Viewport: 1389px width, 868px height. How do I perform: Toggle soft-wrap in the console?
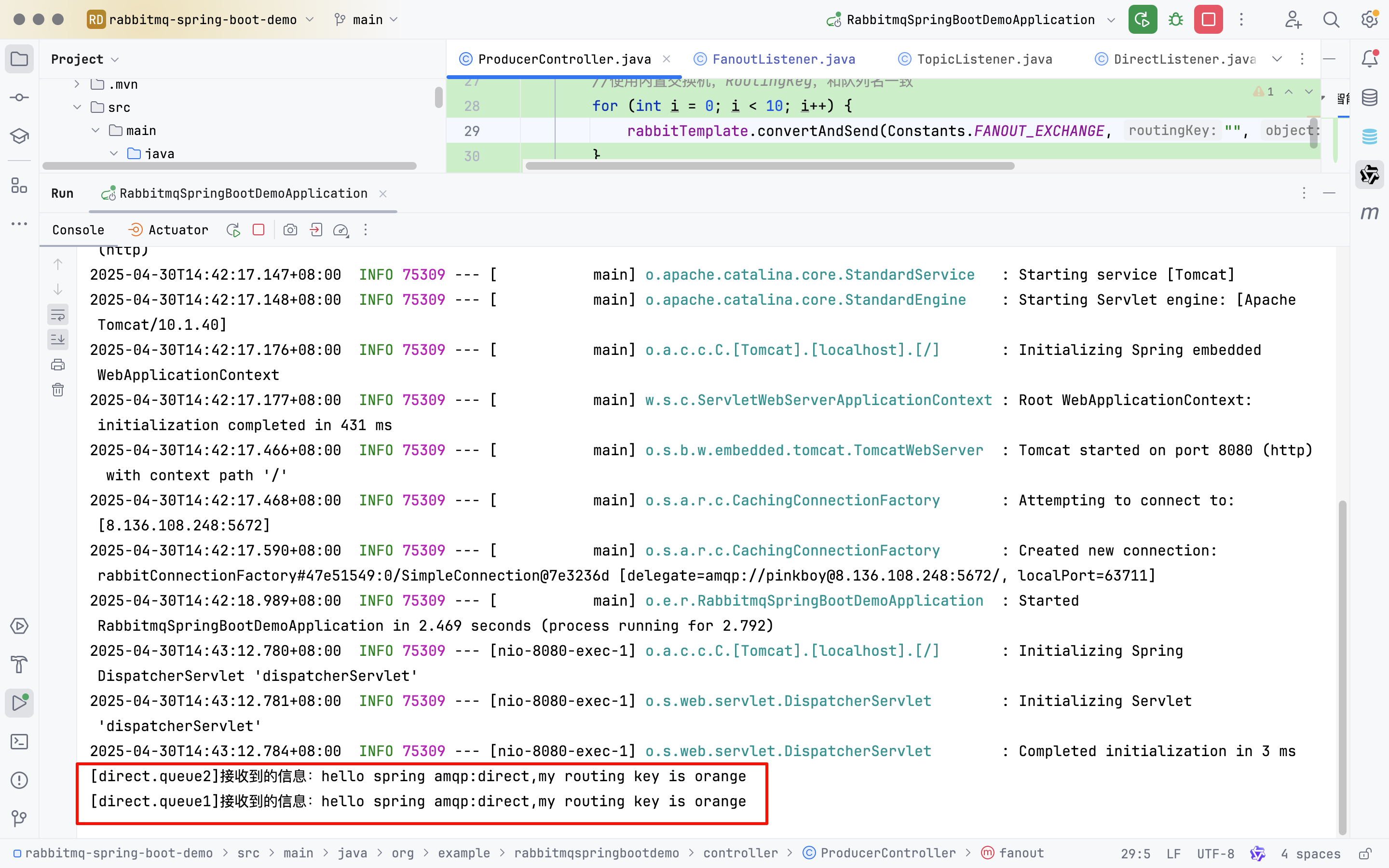point(58,314)
